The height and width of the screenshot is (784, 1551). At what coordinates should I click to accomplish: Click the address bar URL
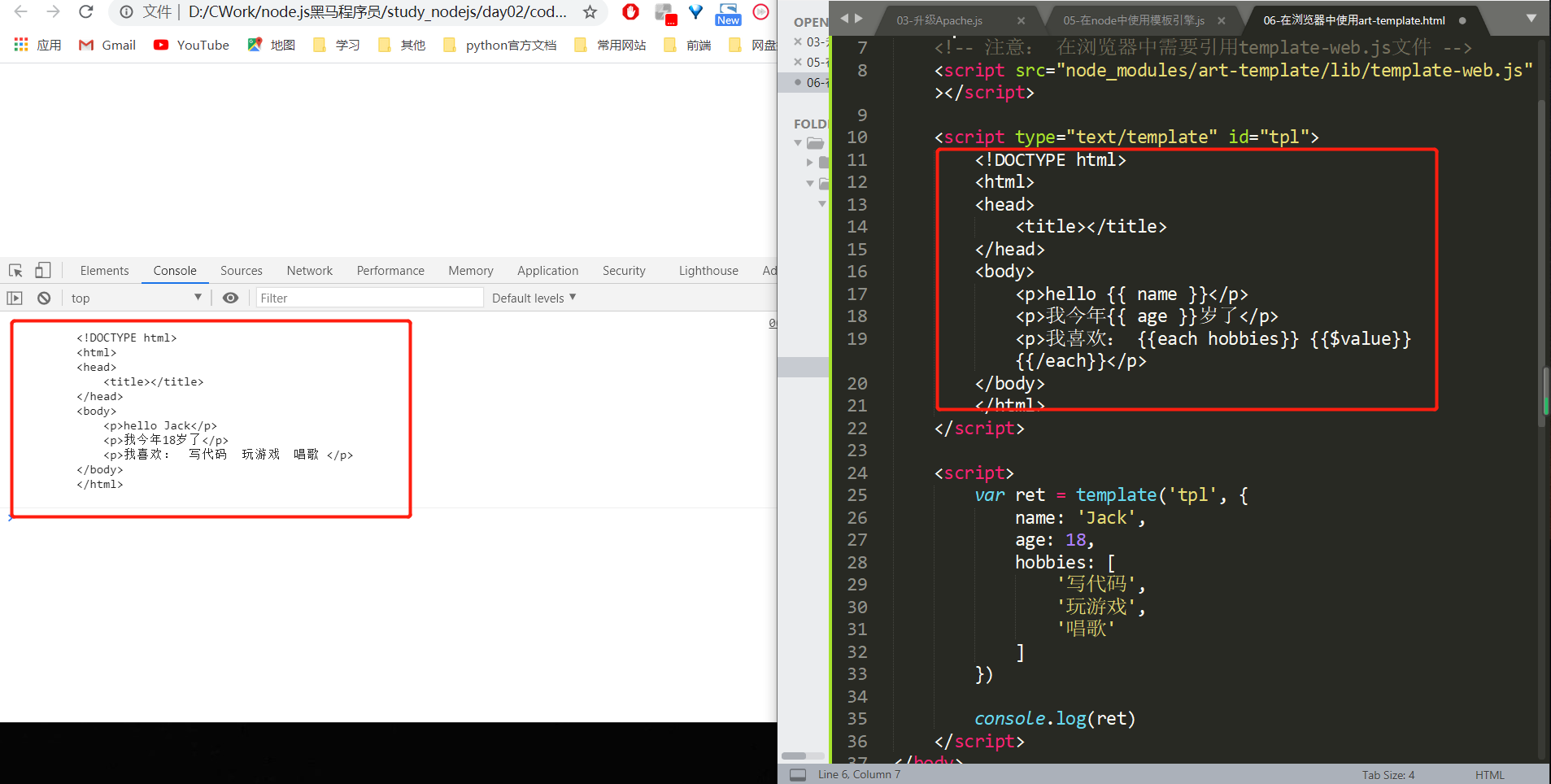[377, 12]
